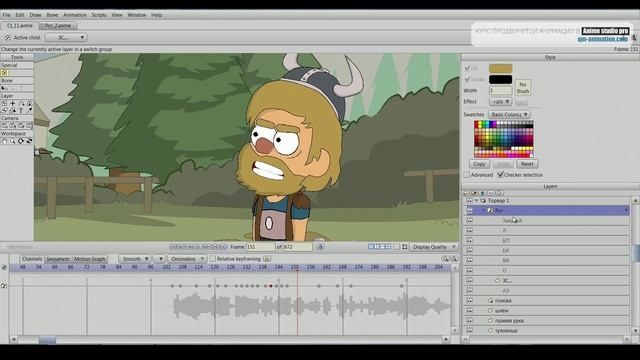The height and width of the screenshot is (360, 640).
Task: Select the third Layer tool in top row
Action: (x=21, y=104)
